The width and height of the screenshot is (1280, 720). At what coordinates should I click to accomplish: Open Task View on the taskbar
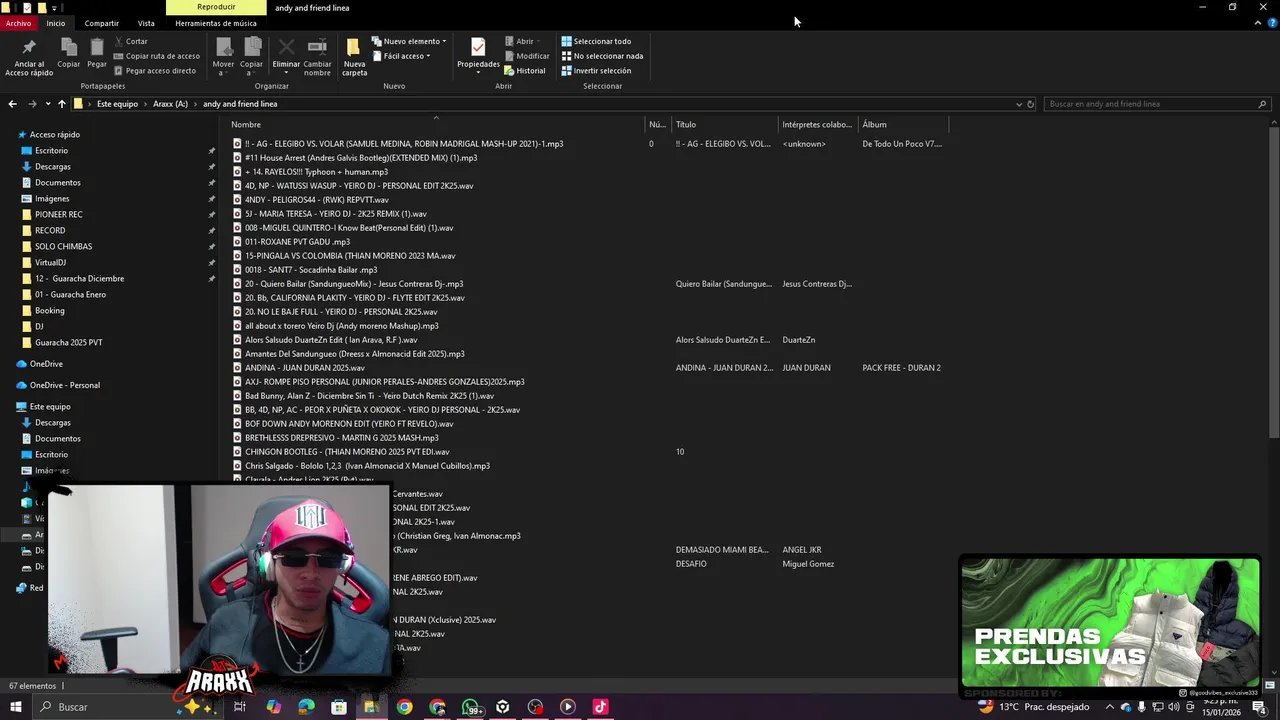pos(240,707)
